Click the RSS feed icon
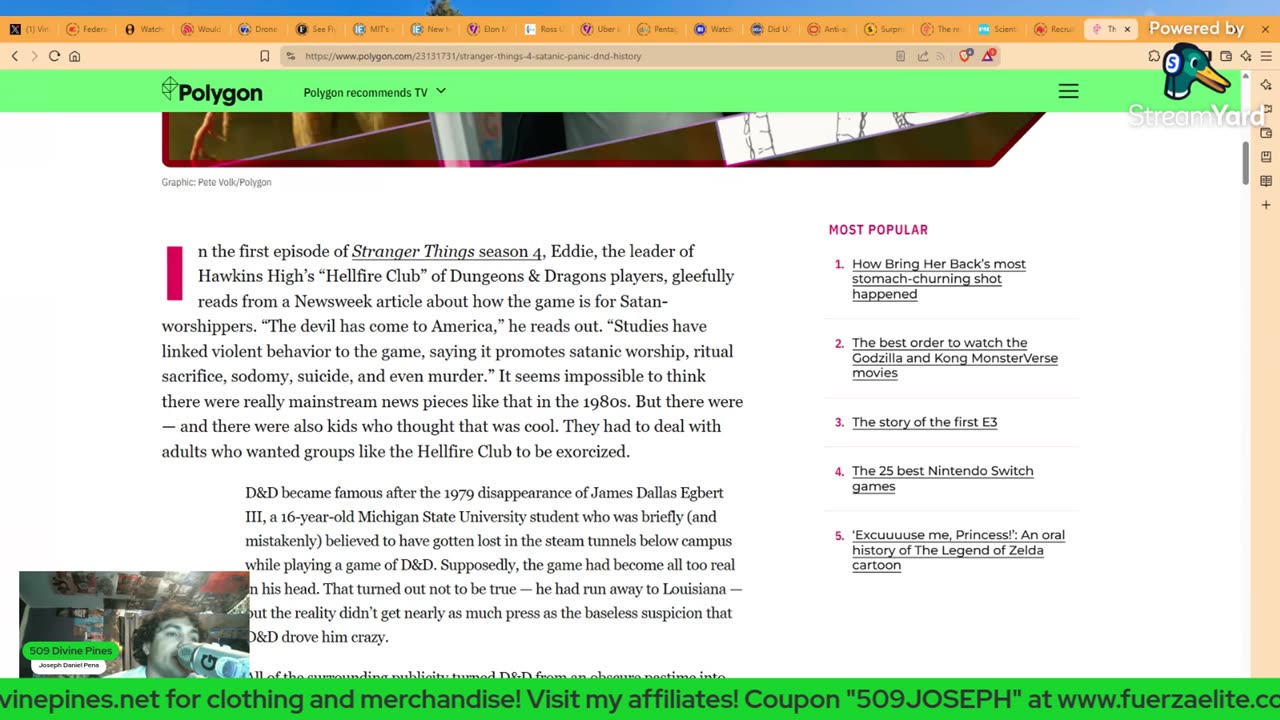Viewport: 1280px width, 720px height. pyautogui.click(x=940, y=56)
